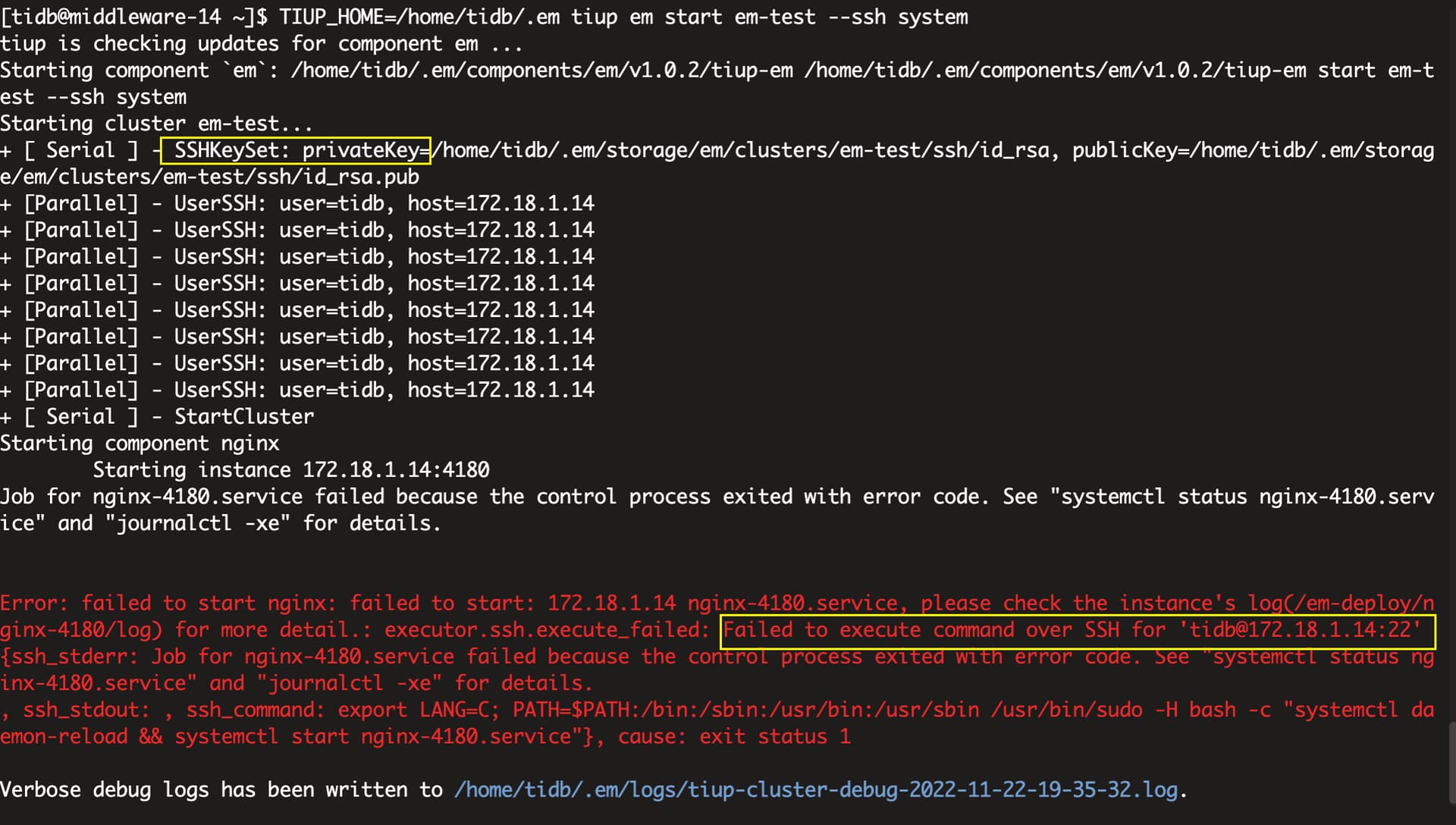Click the "Starting cluster em-test..." line
The height and width of the screenshot is (825, 1456).
(x=156, y=124)
